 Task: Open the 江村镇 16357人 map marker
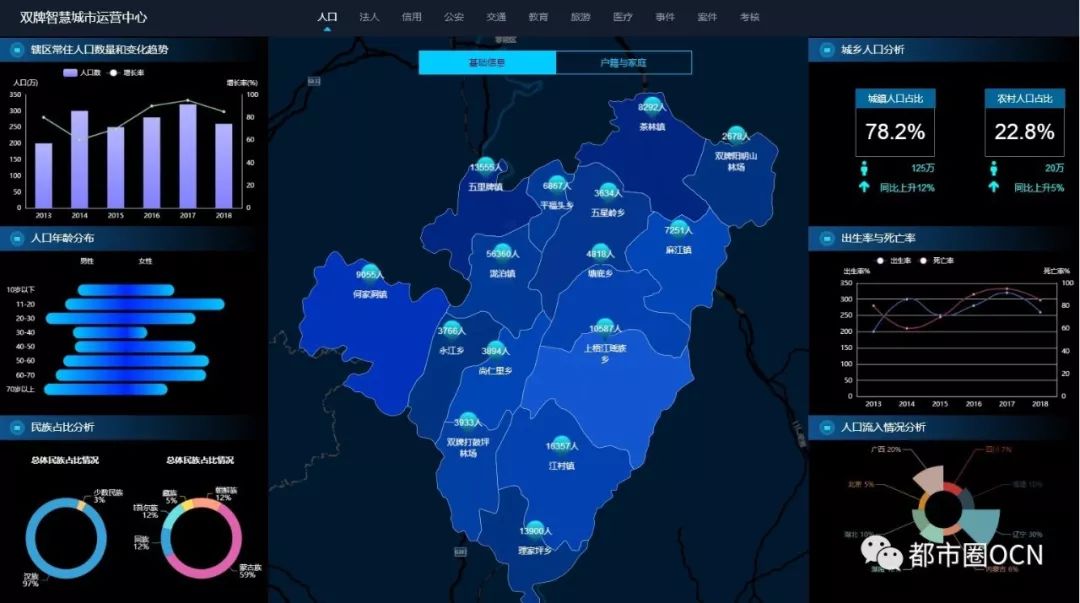561,445
